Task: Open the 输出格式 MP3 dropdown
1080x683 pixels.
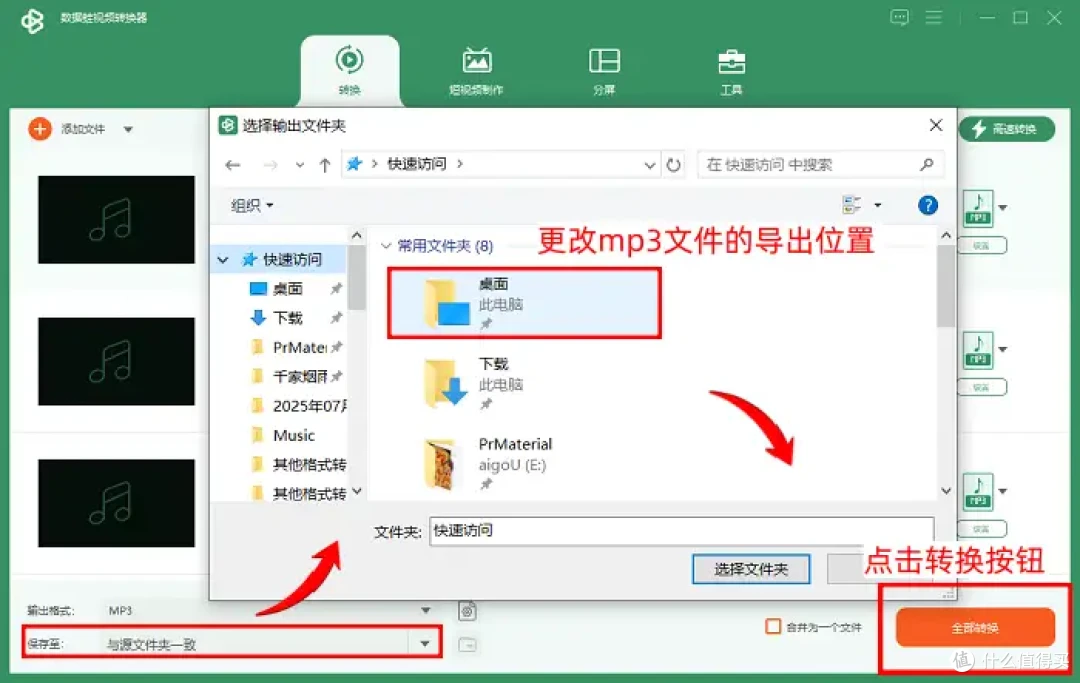Action: point(269,610)
